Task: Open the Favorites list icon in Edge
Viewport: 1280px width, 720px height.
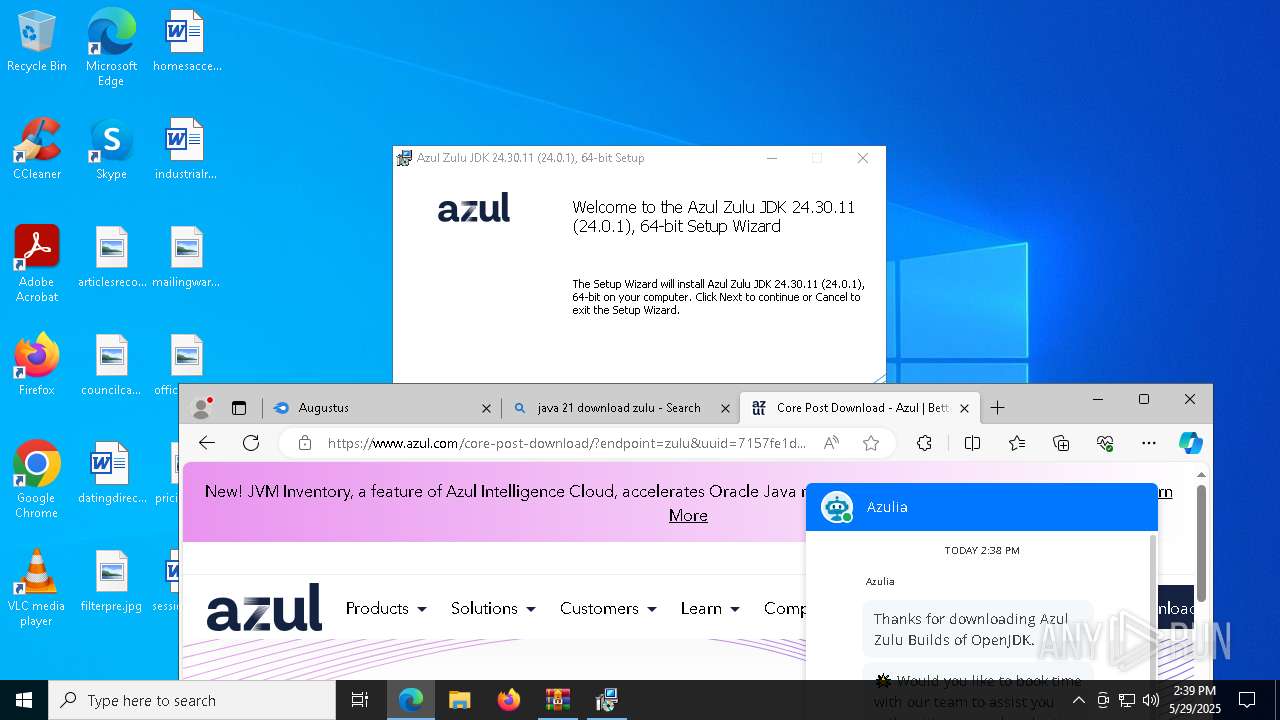Action: (1017, 443)
